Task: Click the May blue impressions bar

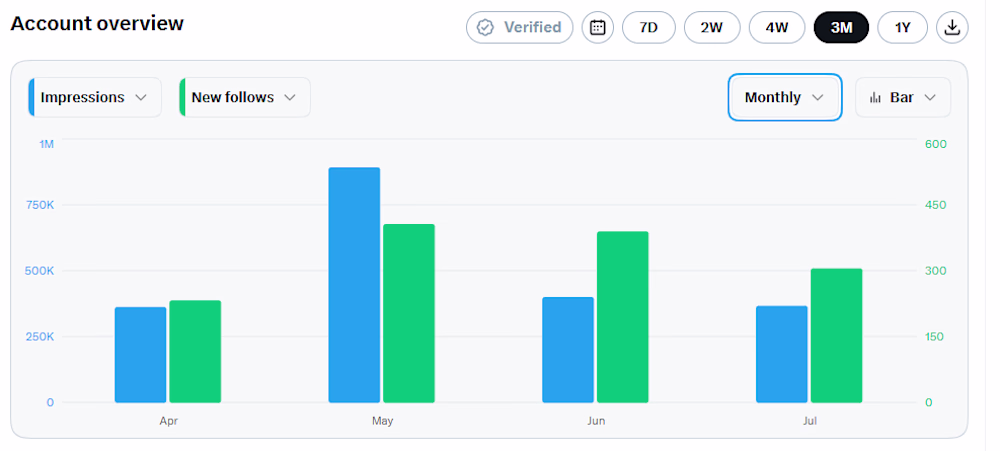Action: [354, 285]
